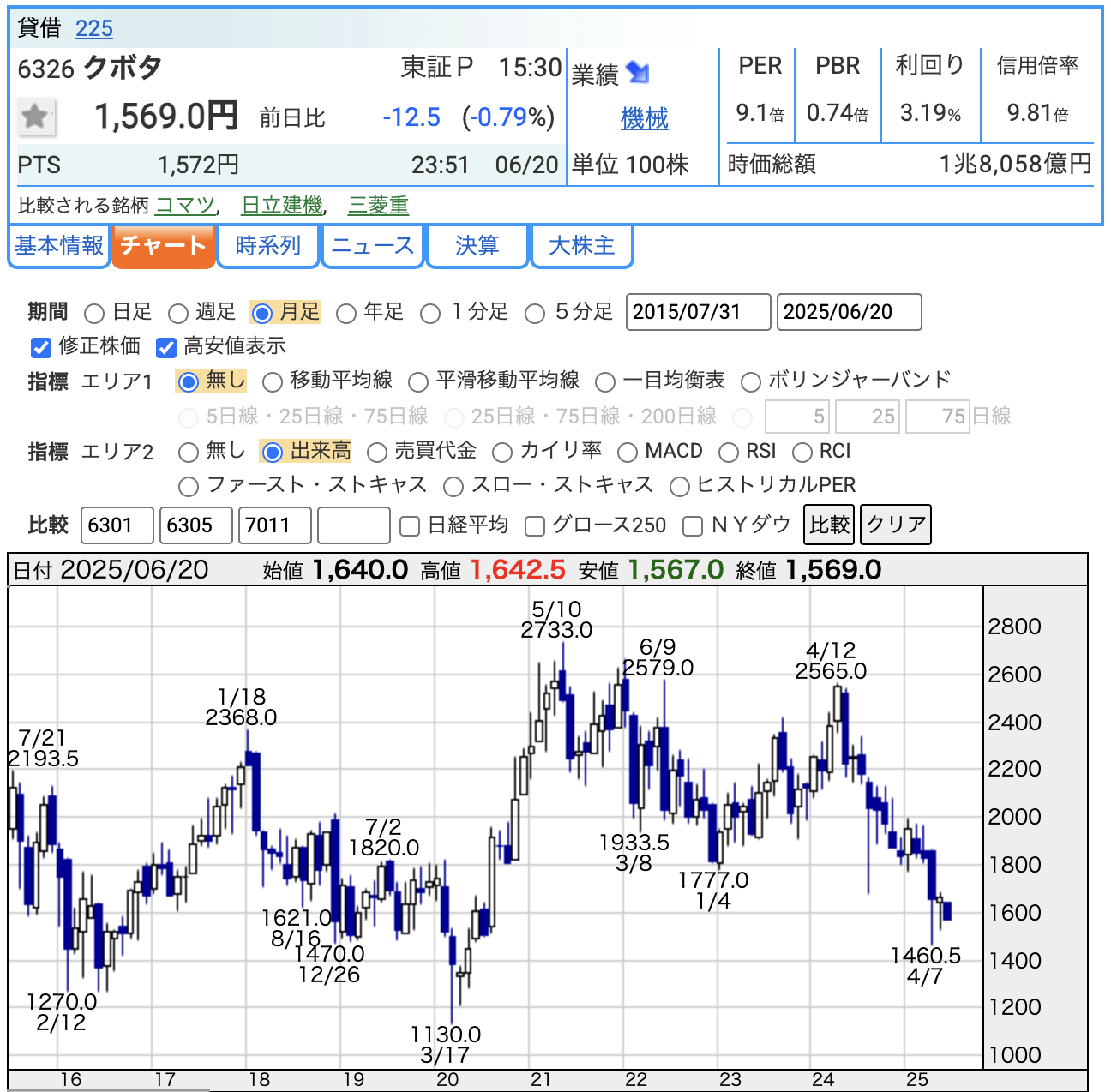This screenshot has height=1092, width=1111.
Task: Check the グロース250 comparison checkbox
Action: (x=535, y=525)
